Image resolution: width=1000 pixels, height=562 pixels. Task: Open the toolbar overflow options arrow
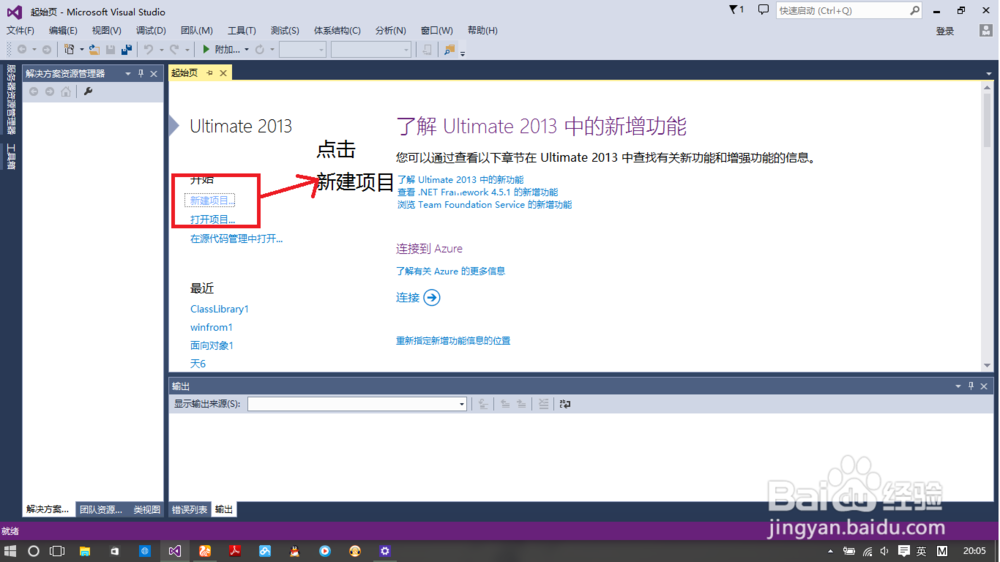462,52
